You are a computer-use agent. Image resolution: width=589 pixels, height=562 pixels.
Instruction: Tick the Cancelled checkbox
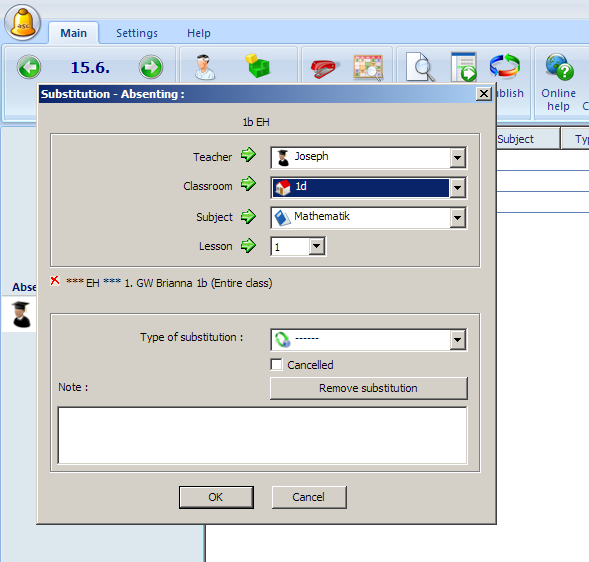[x=276, y=364]
